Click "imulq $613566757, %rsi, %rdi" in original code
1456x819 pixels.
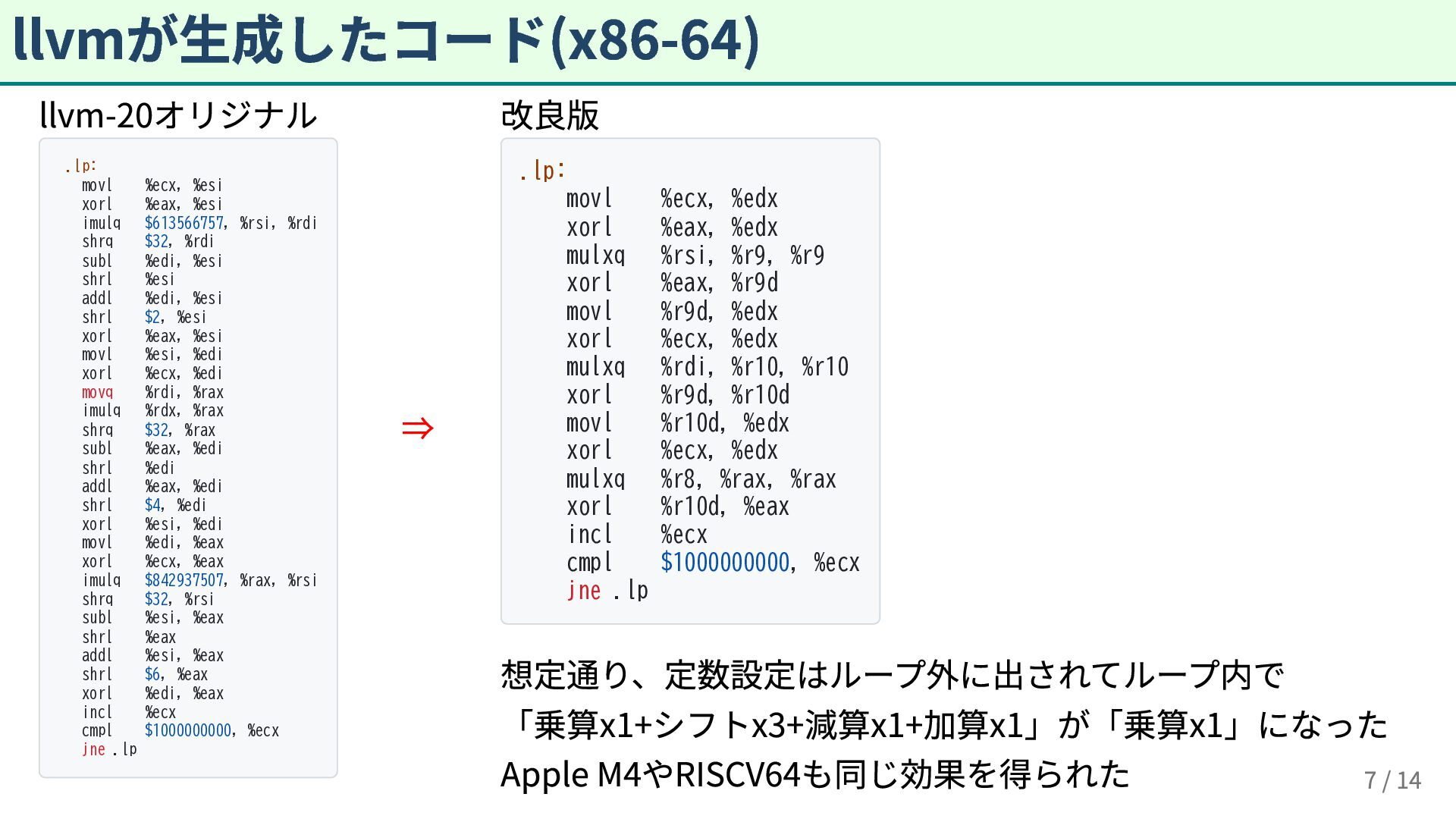click(199, 223)
